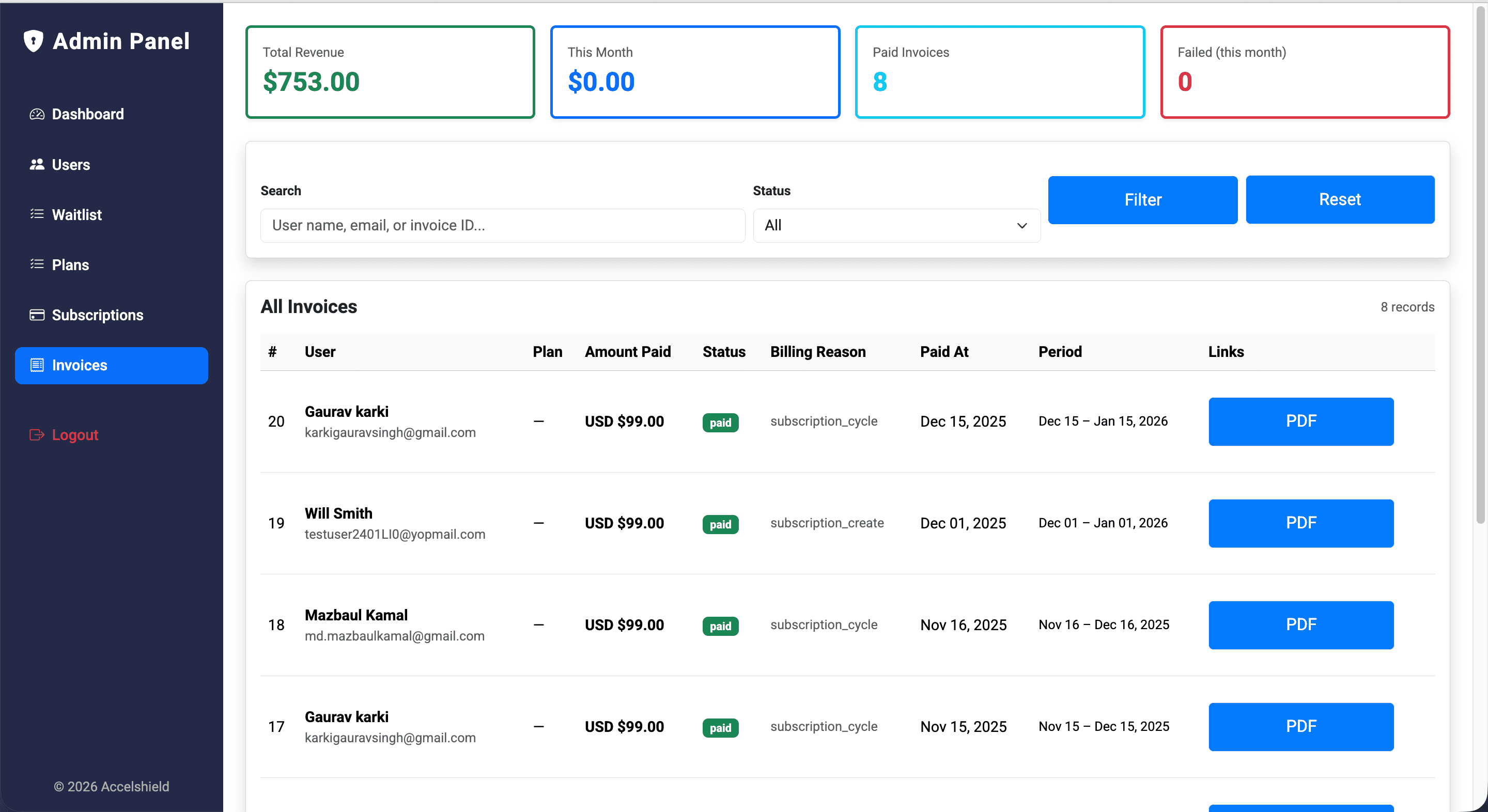Click the paid status badge for Mazbaul Kamal
This screenshot has width=1488, height=812.
[x=720, y=626]
